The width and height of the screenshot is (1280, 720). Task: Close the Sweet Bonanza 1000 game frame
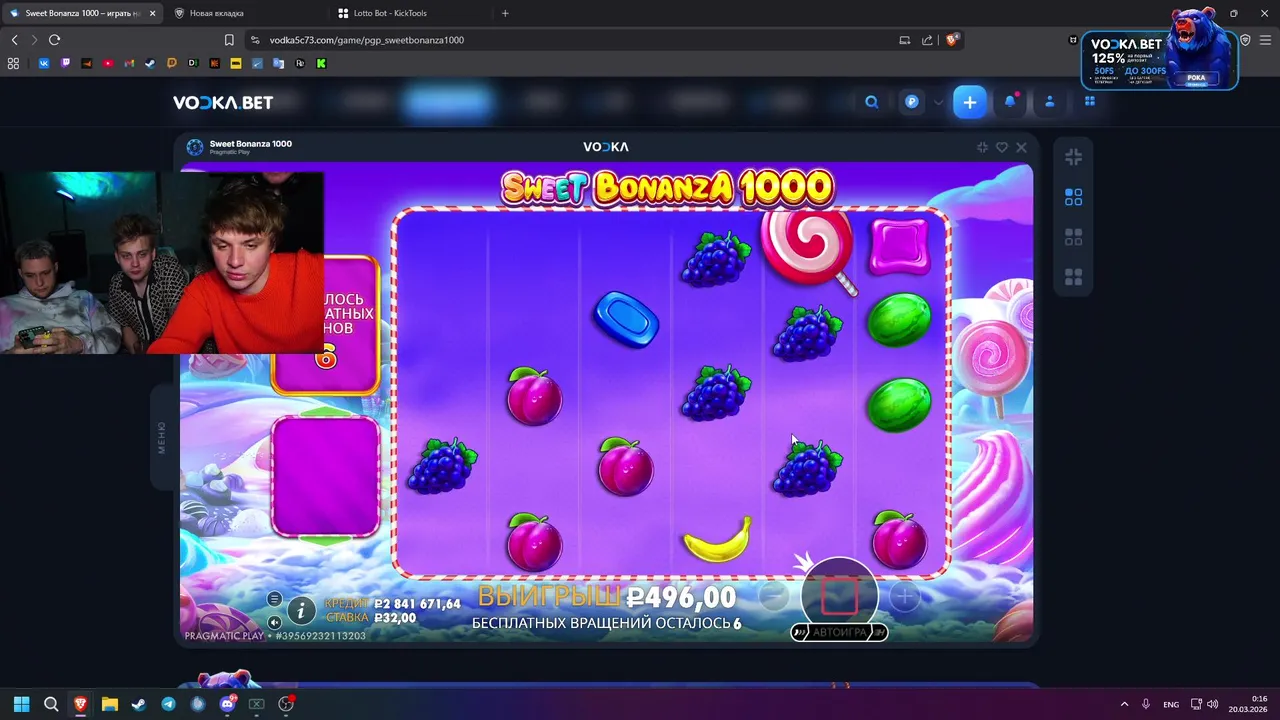point(1021,147)
